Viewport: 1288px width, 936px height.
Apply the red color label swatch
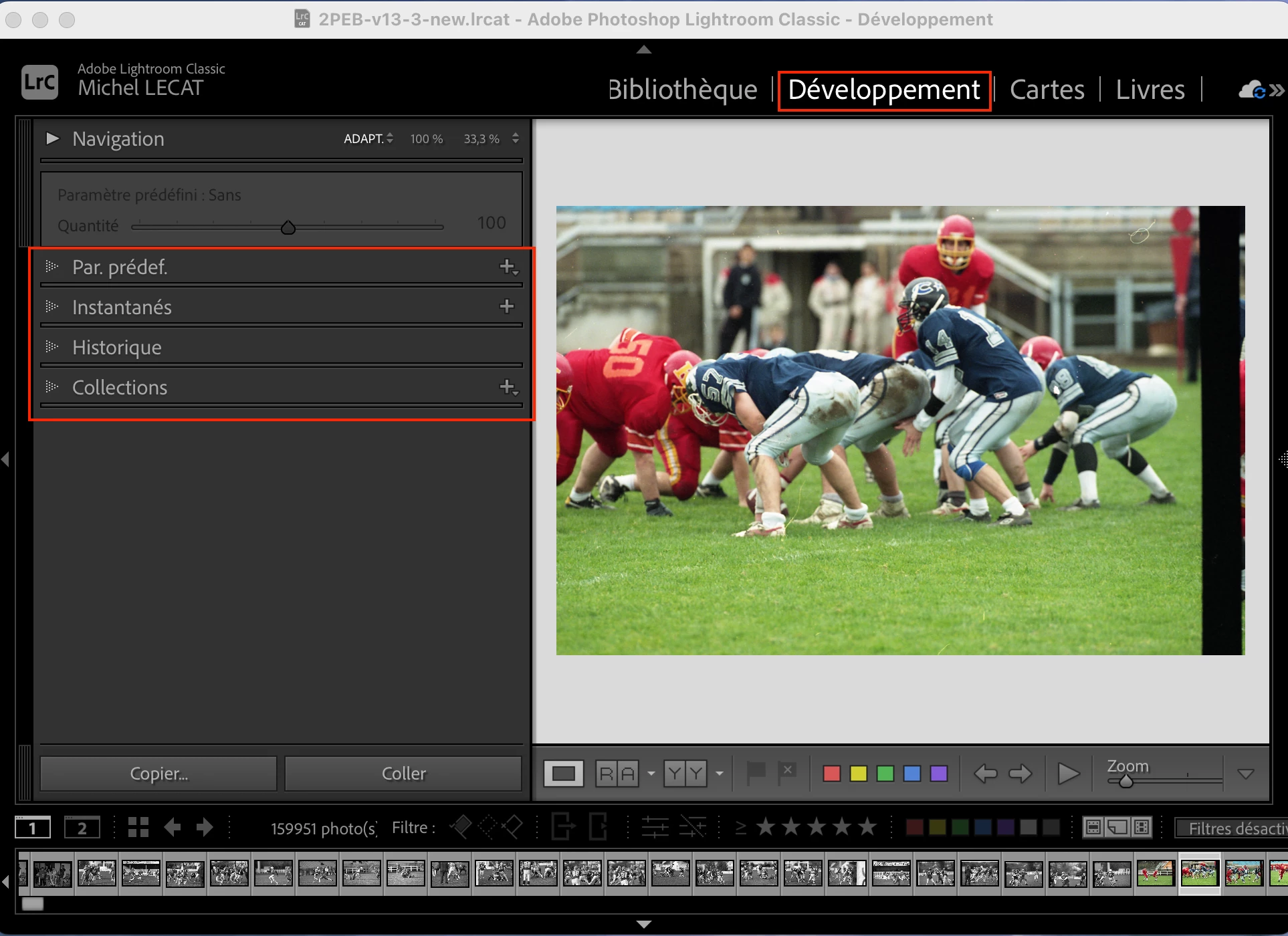(831, 774)
